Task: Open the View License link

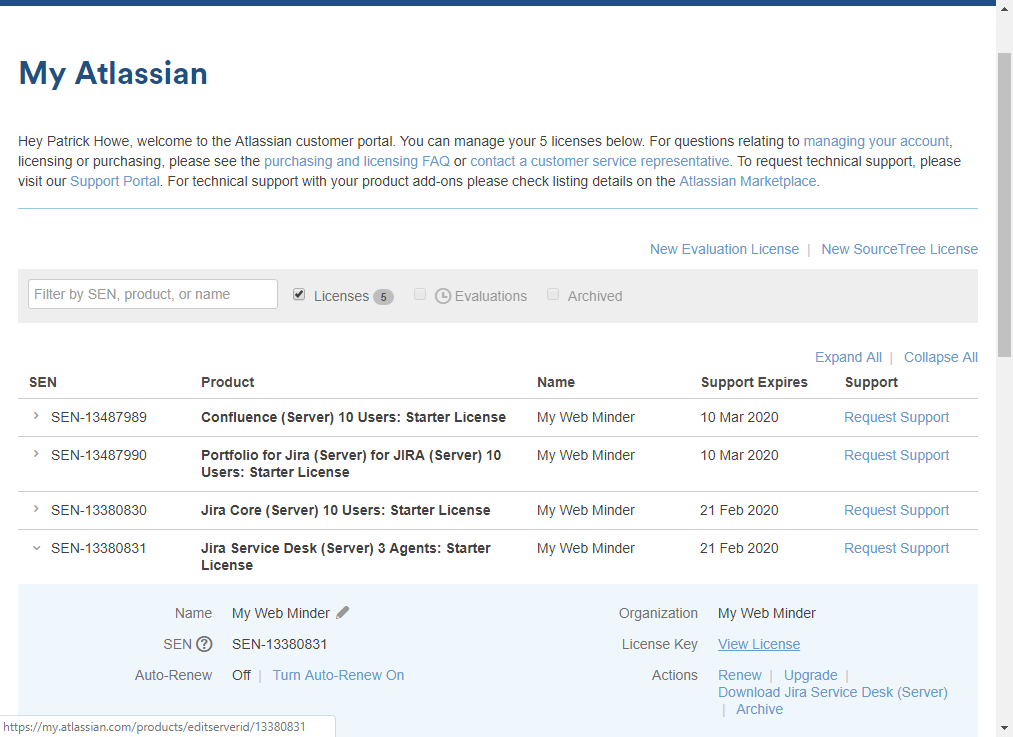Action: tap(759, 644)
